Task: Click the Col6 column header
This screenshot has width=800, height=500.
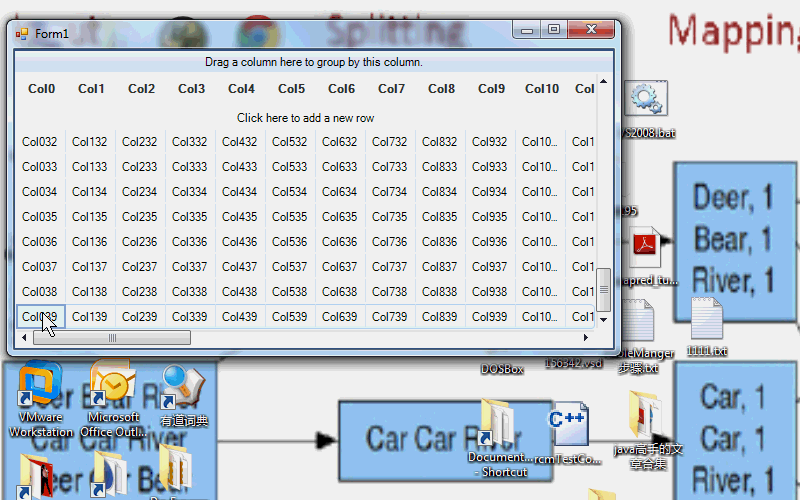Action: 341,89
